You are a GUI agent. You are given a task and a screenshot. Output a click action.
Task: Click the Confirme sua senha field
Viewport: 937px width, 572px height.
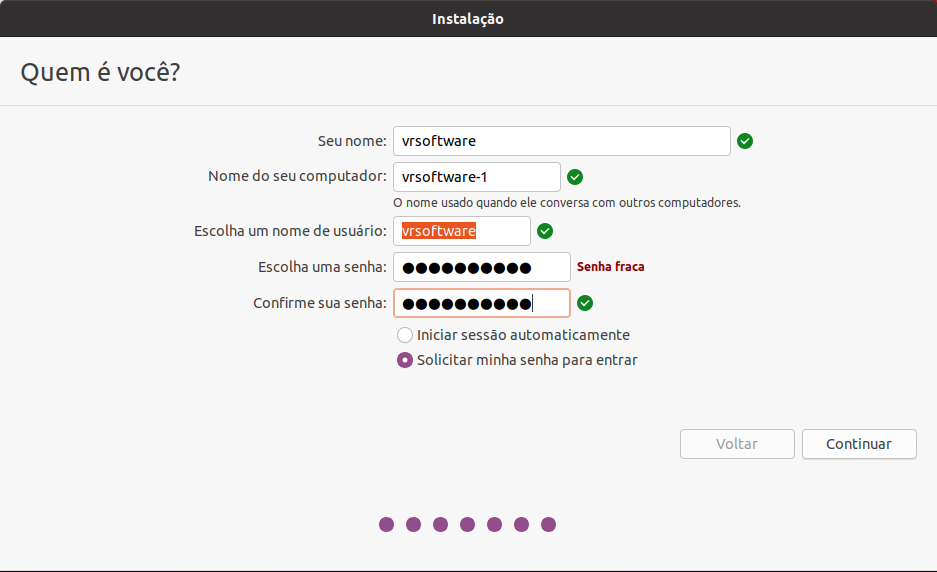pos(482,303)
